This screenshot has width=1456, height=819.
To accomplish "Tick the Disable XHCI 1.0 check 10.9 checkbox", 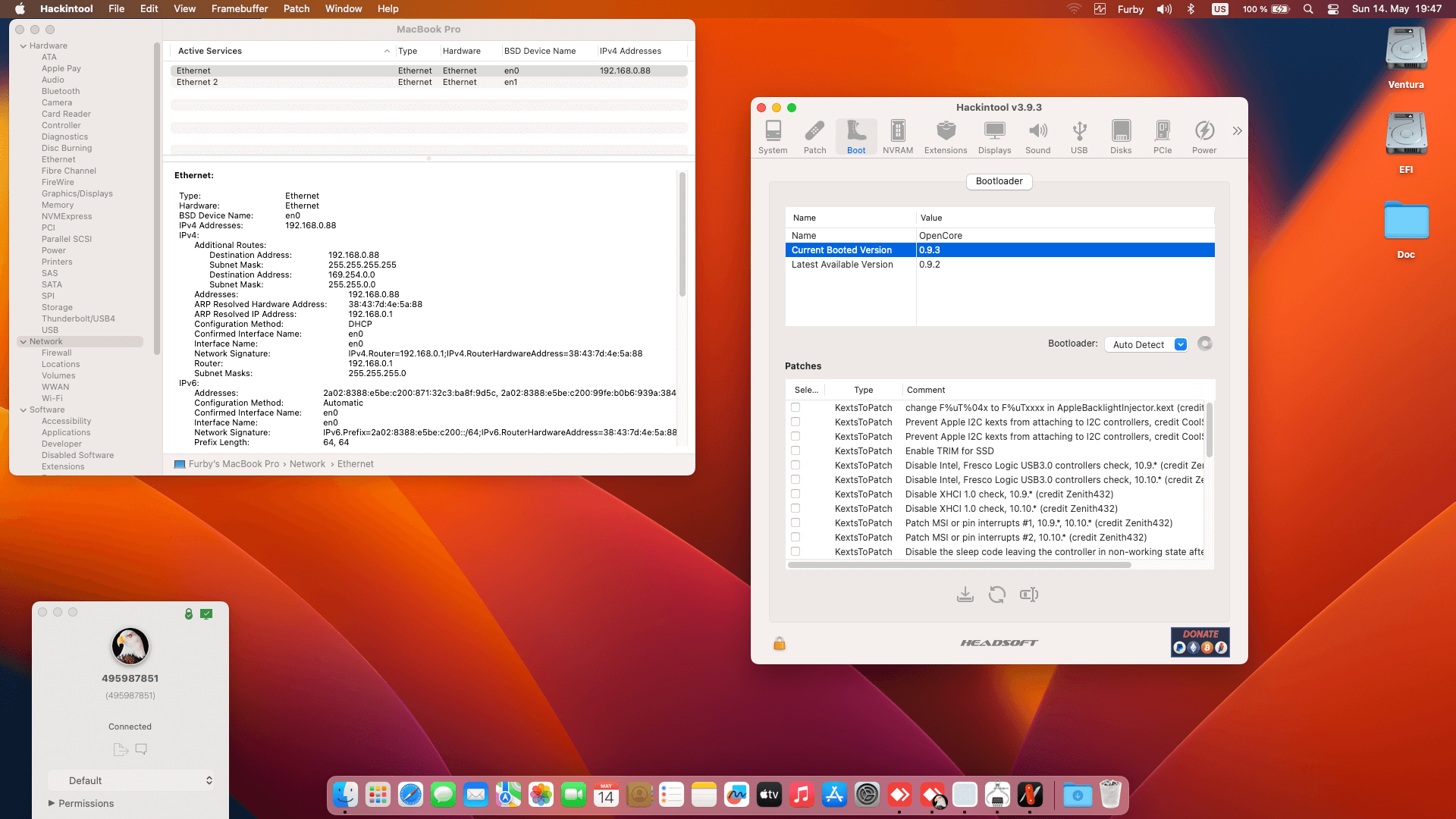I will [795, 494].
